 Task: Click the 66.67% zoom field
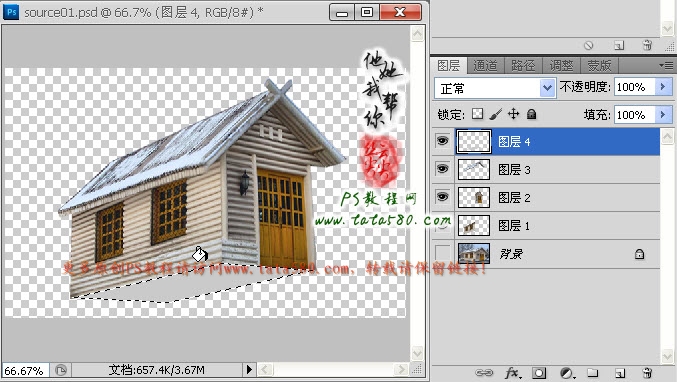click(x=25, y=370)
